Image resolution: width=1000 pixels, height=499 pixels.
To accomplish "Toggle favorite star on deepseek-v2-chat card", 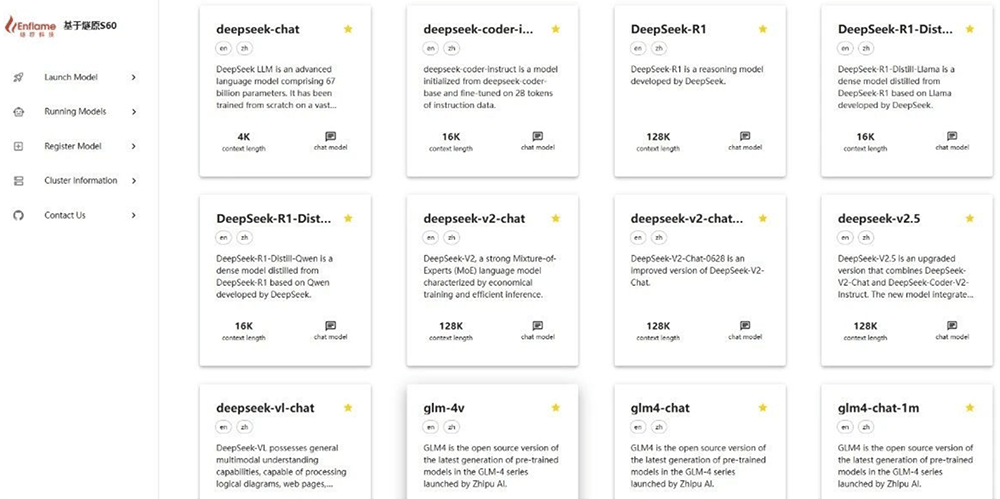I will click(x=555, y=218).
